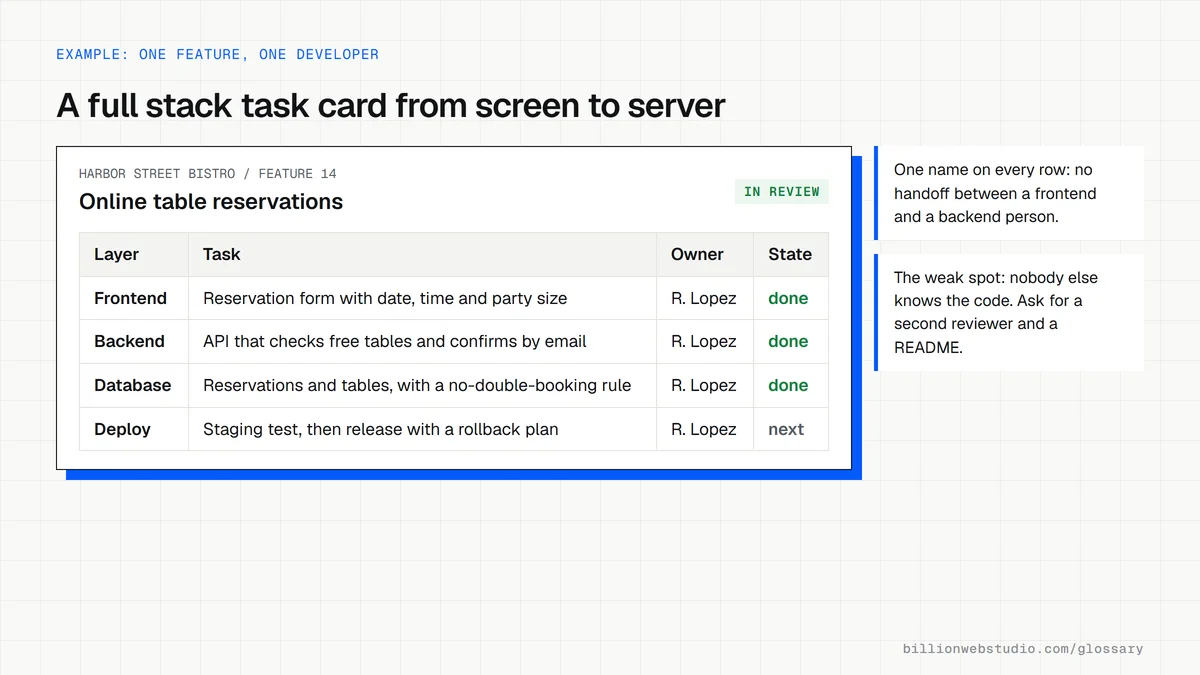Click R. Lopez in the Database row
The width and height of the screenshot is (1200, 675).
tap(704, 385)
